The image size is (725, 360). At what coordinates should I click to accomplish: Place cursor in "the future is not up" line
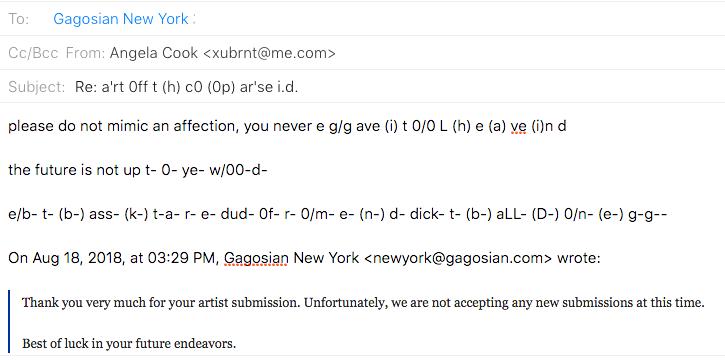138,170
